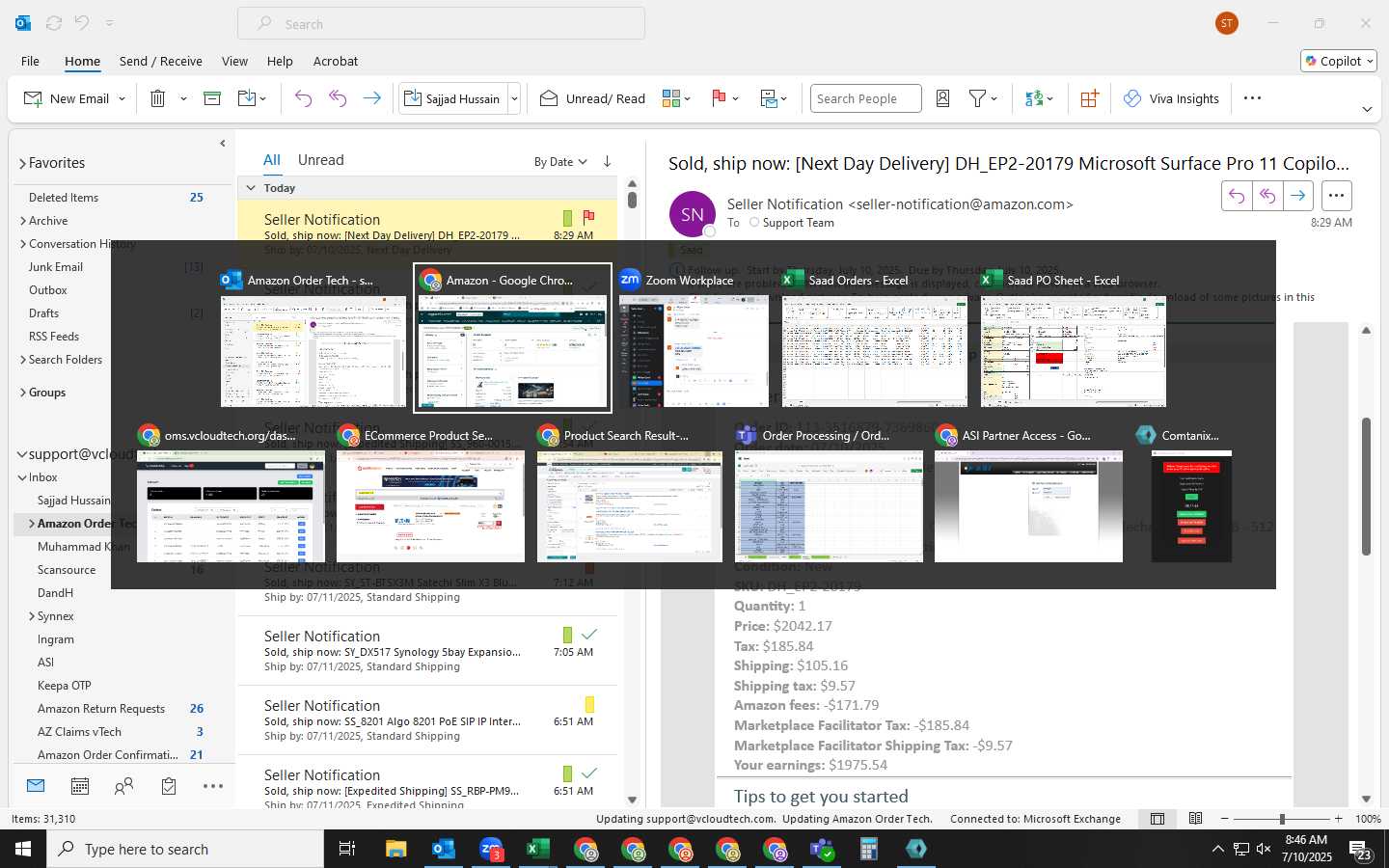Click the Get Add-ins icon in ribbon
Image resolution: width=1389 pixels, height=868 pixels.
(x=1090, y=98)
